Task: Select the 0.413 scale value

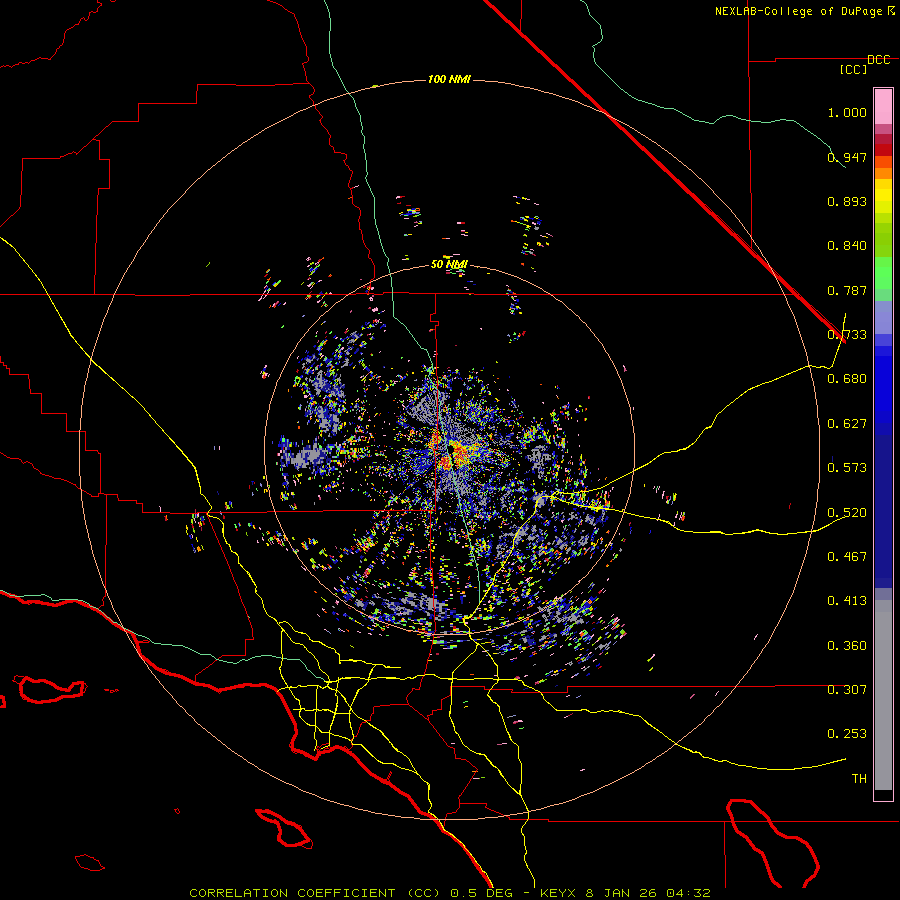Action: point(847,601)
